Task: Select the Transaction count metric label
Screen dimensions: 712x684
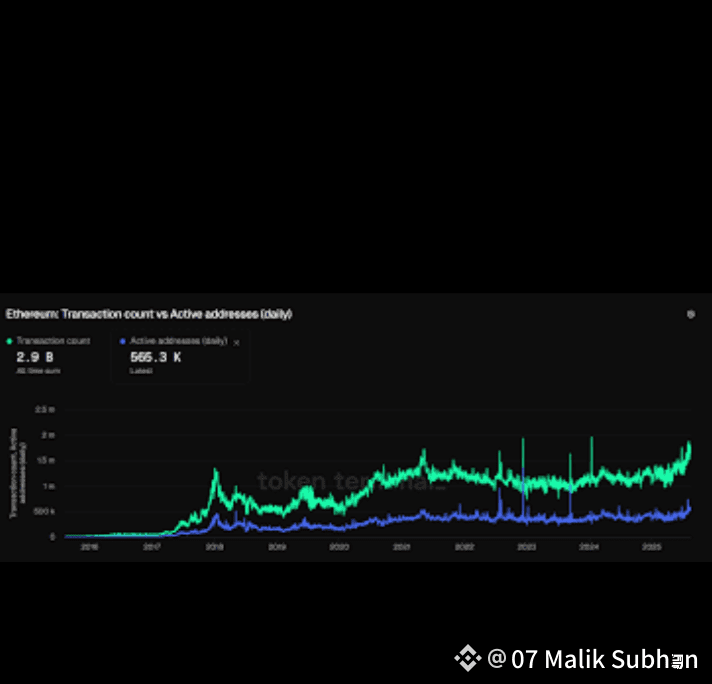Action: [53, 341]
